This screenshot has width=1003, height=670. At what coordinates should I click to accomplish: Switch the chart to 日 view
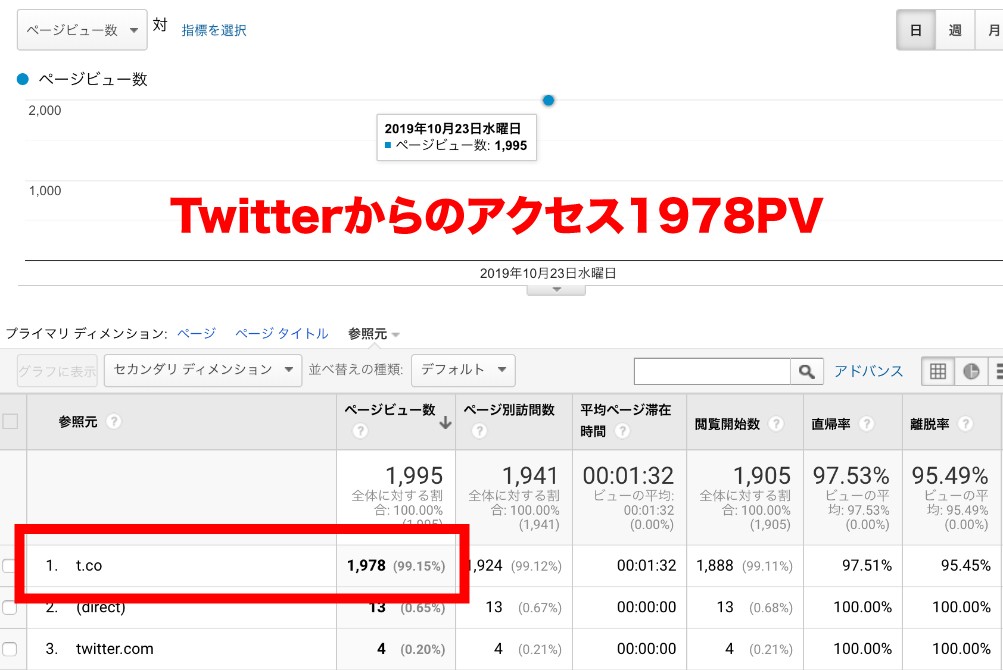915,30
